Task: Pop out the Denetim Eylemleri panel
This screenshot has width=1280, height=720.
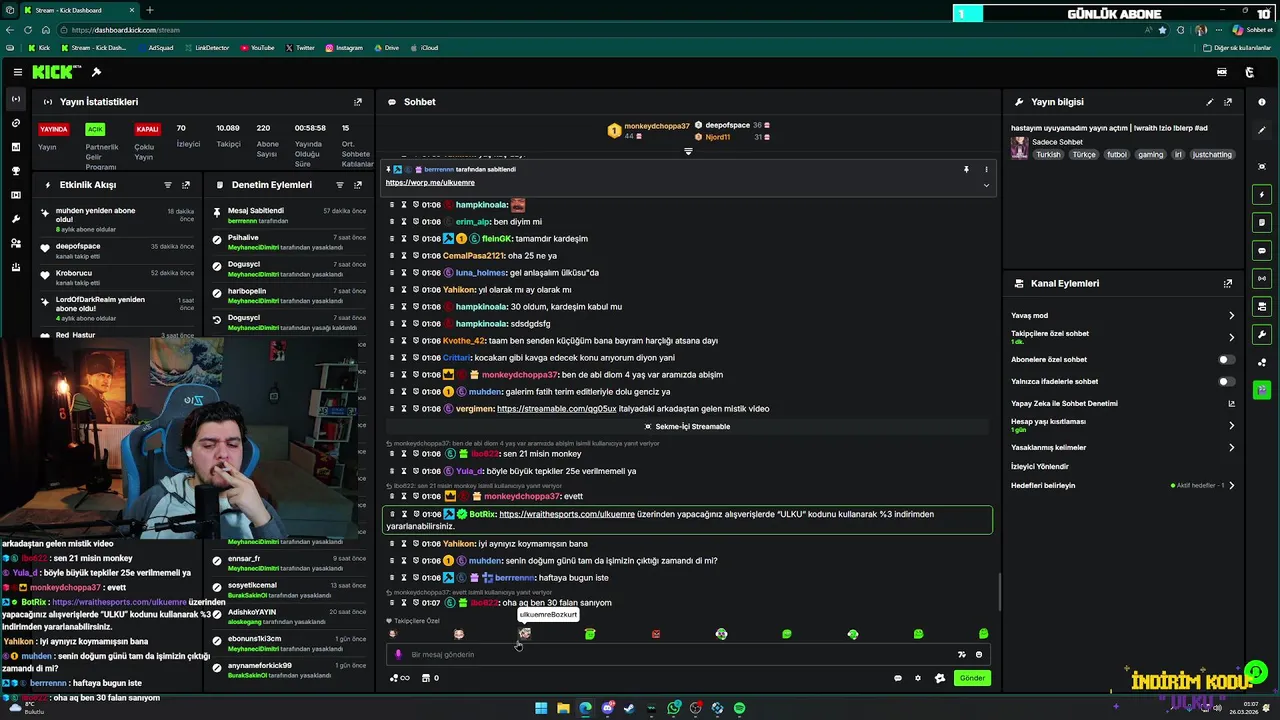Action: click(358, 185)
